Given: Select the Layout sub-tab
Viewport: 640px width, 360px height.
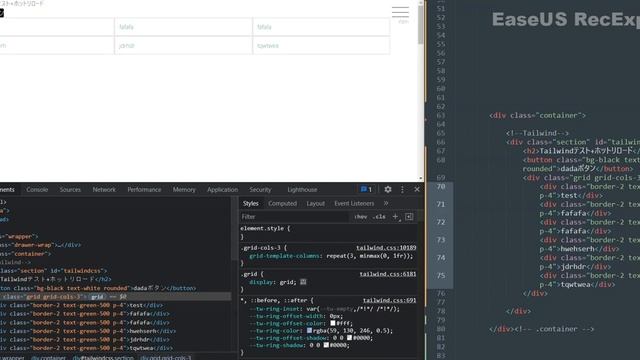Looking at the screenshot, I should pos(316,203).
